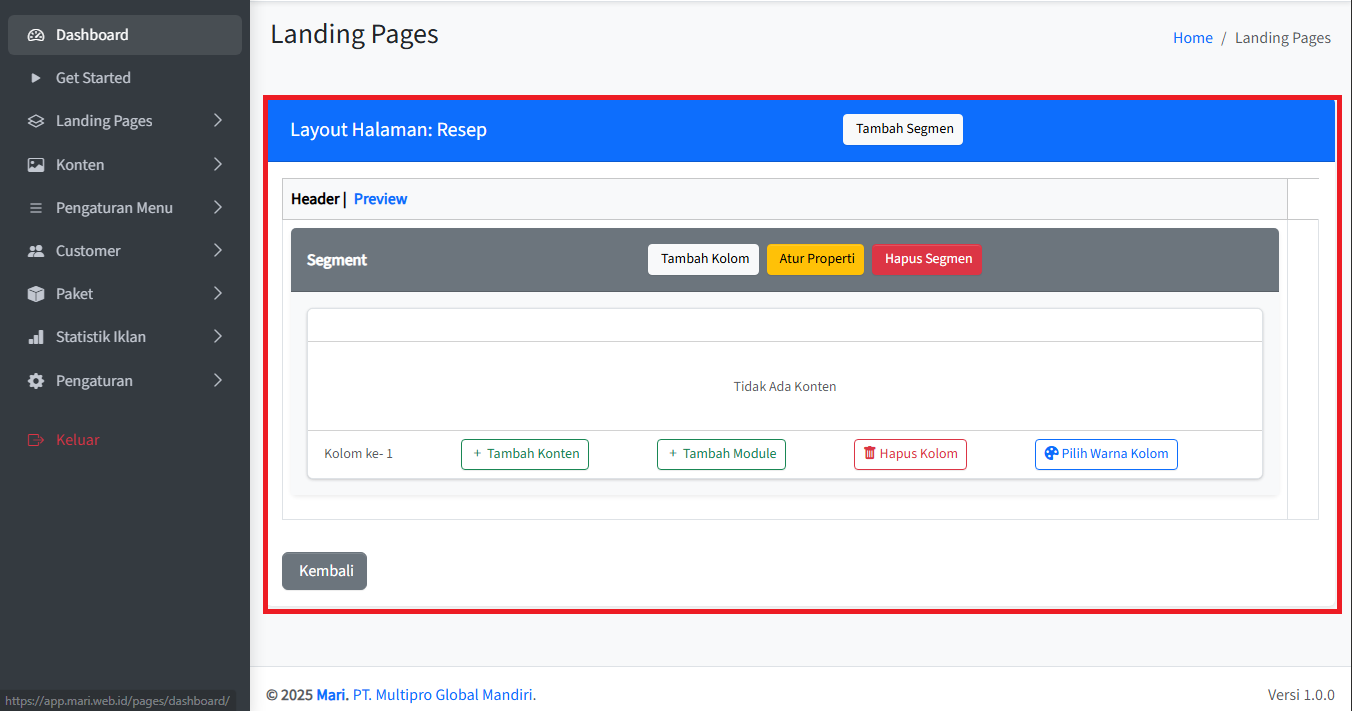Open Pilih Warna Kolom color picker
The image size is (1352, 711).
tap(1106, 454)
